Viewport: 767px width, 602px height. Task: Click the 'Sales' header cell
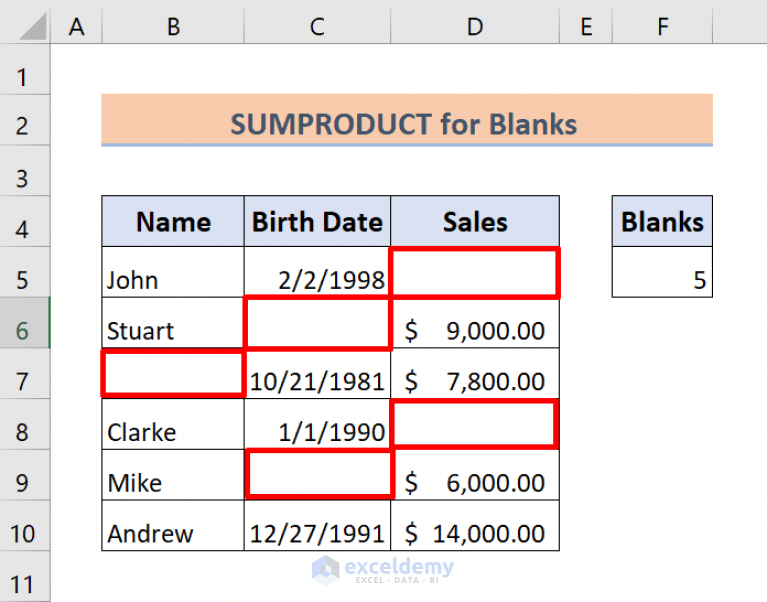coord(475,222)
